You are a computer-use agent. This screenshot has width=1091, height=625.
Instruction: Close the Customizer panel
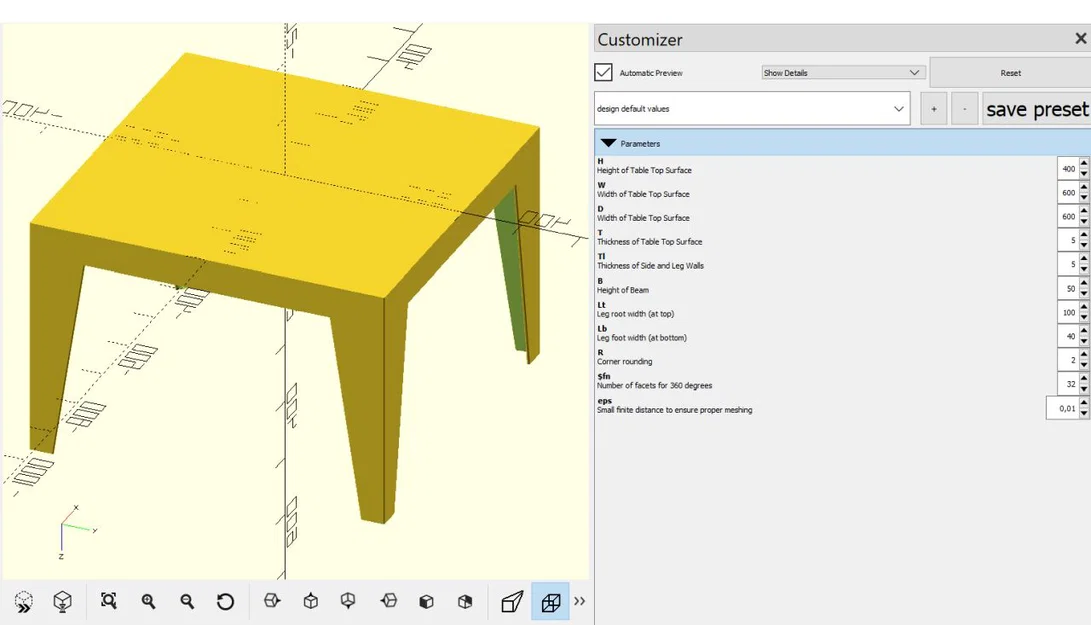1081,39
